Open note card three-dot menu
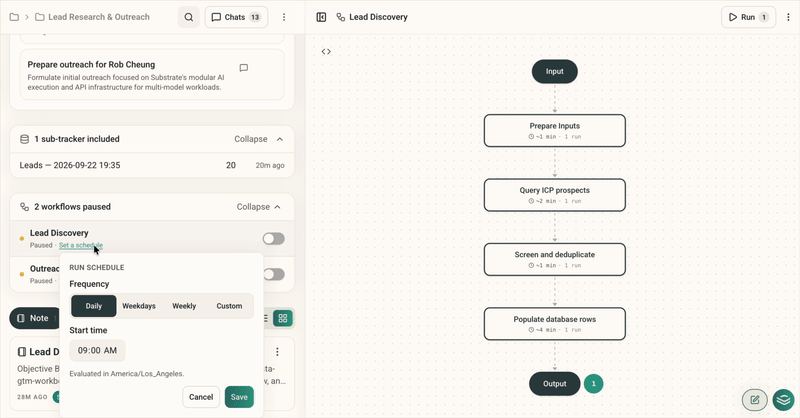This screenshot has width=800, height=418. (x=277, y=352)
